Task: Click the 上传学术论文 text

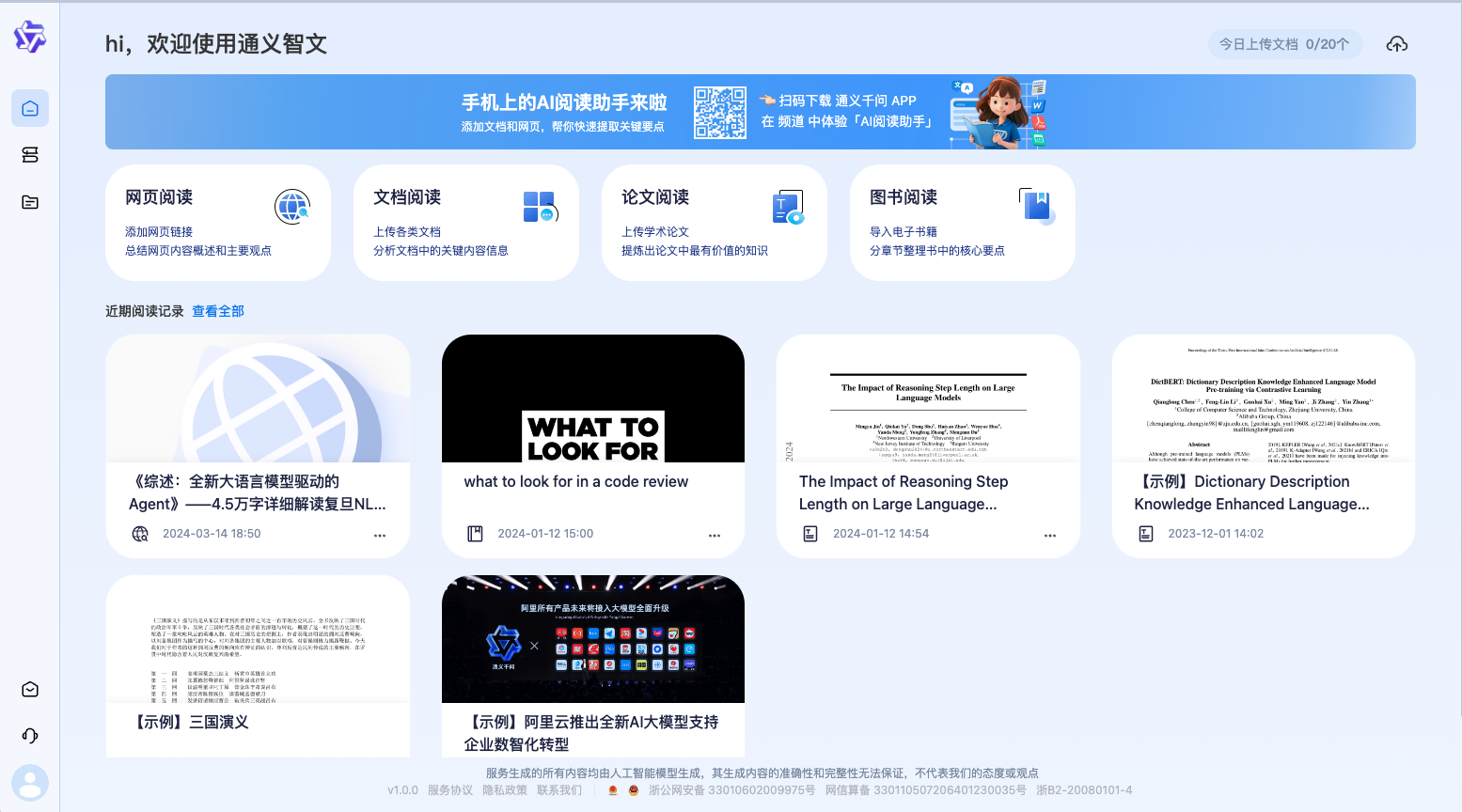Action: pyautogui.click(x=655, y=231)
